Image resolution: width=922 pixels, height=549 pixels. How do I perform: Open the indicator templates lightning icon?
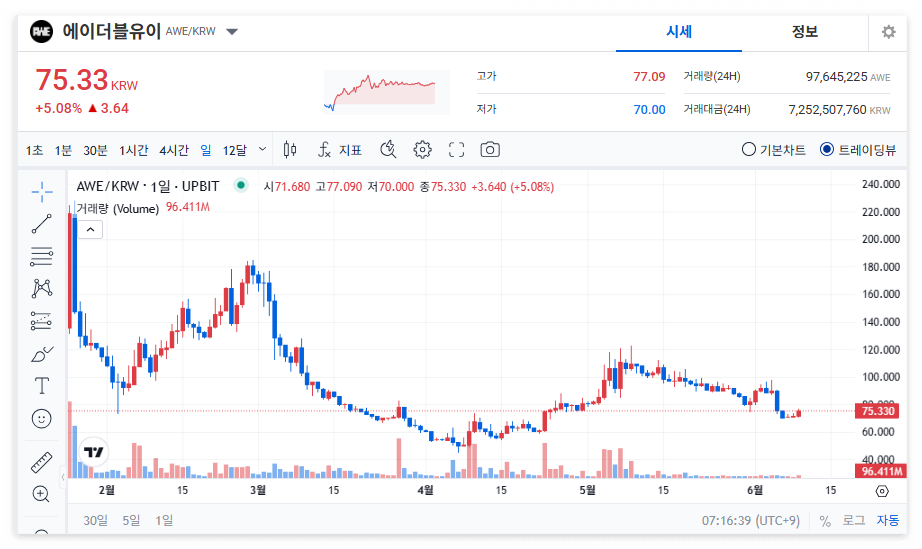[388, 150]
